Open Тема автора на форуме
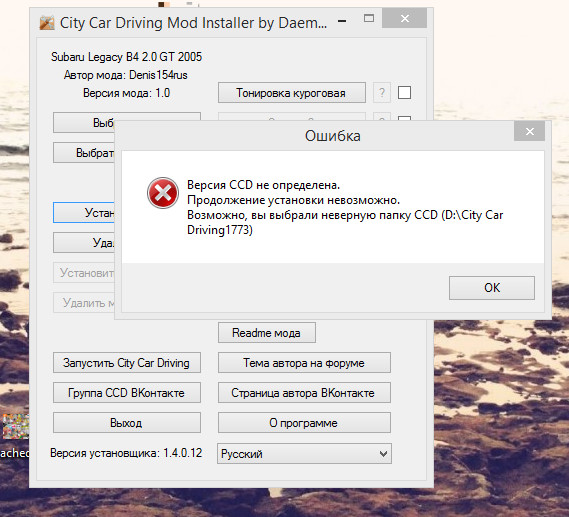The height and width of the screenshot is (517, 569). pos(304,362)
